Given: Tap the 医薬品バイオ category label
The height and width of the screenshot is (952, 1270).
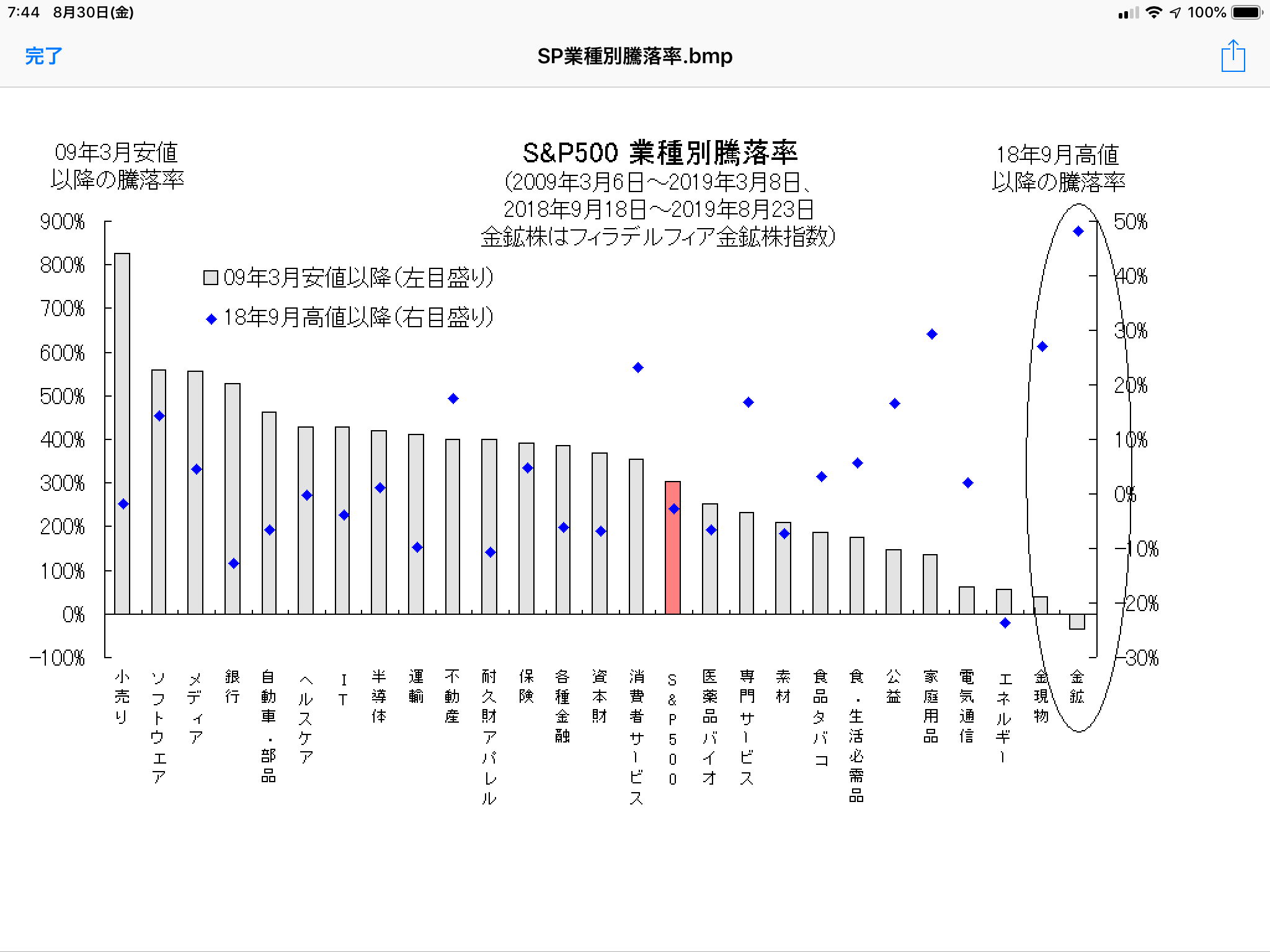Looking at the screenshot, I should coord(709,726).
